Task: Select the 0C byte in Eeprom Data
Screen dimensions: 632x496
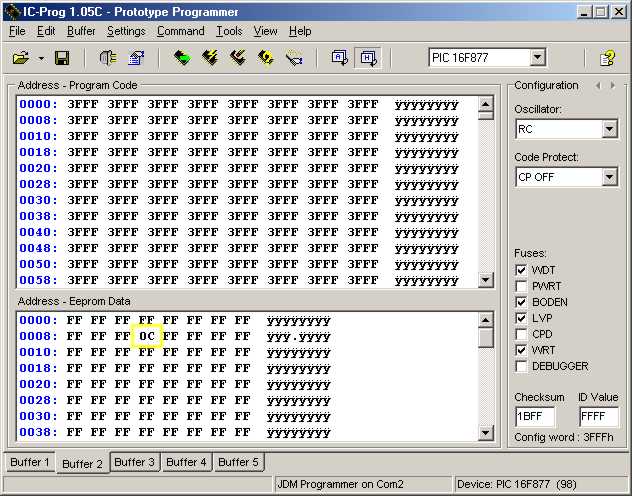Action: tap(147, 336)
